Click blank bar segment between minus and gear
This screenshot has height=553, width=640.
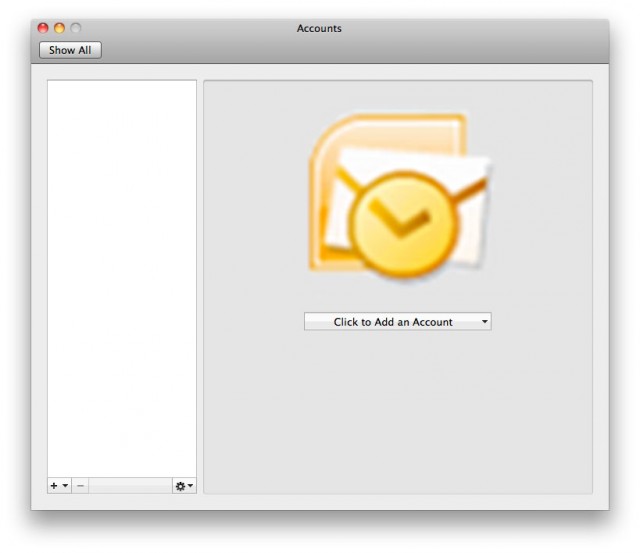(x=130, y=486)
